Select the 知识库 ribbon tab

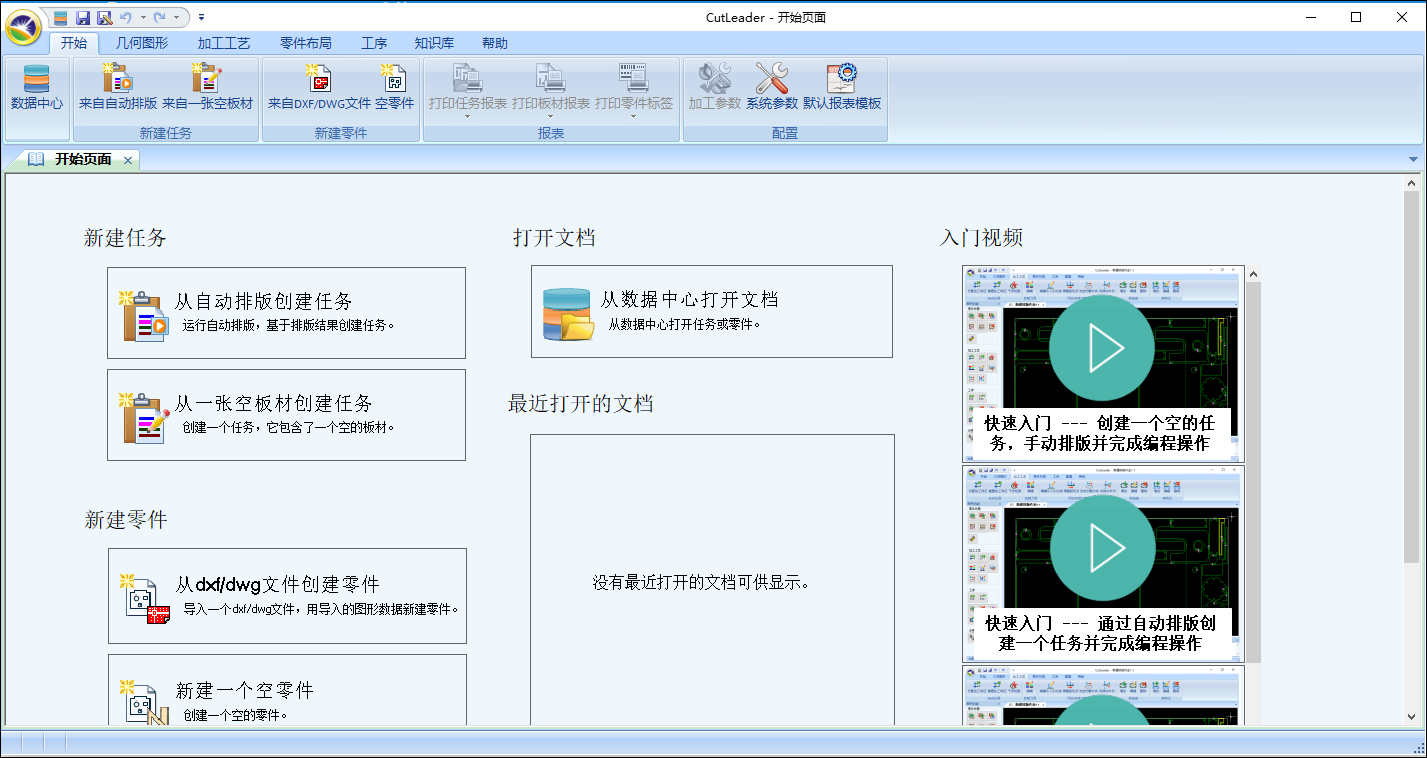(x=434, y=43)
